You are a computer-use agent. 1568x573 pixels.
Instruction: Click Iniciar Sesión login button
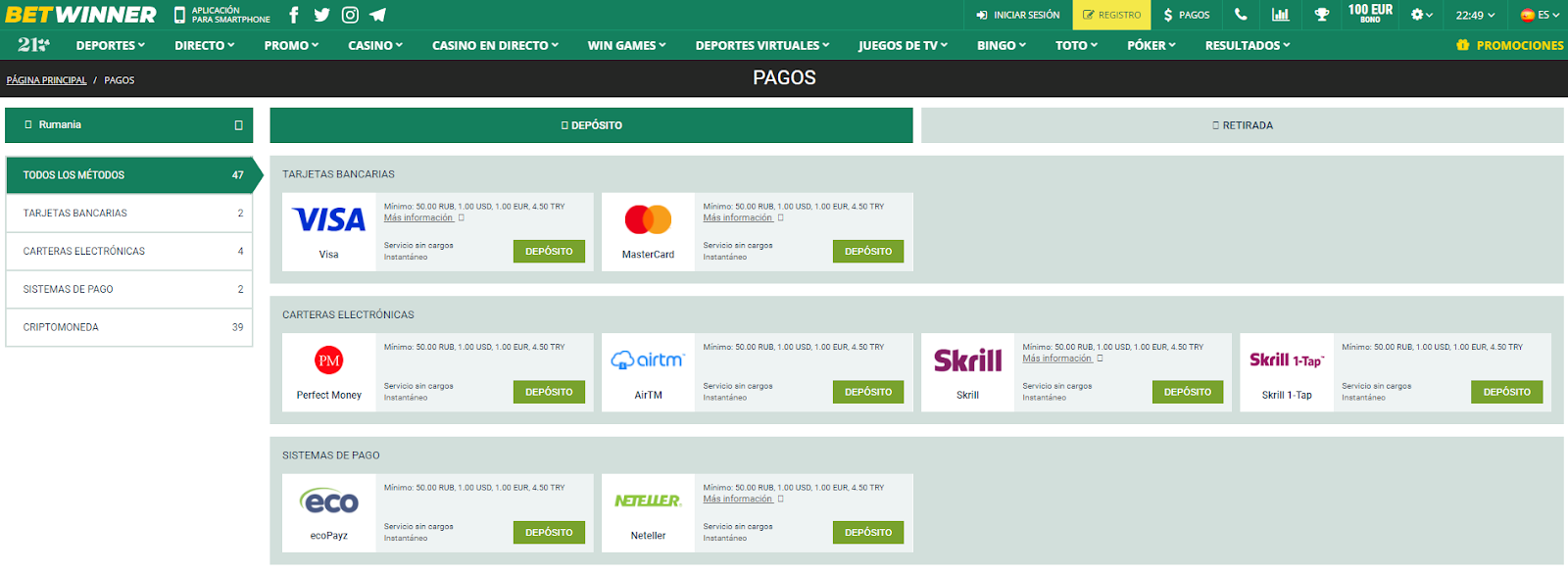click(1018, 15)
